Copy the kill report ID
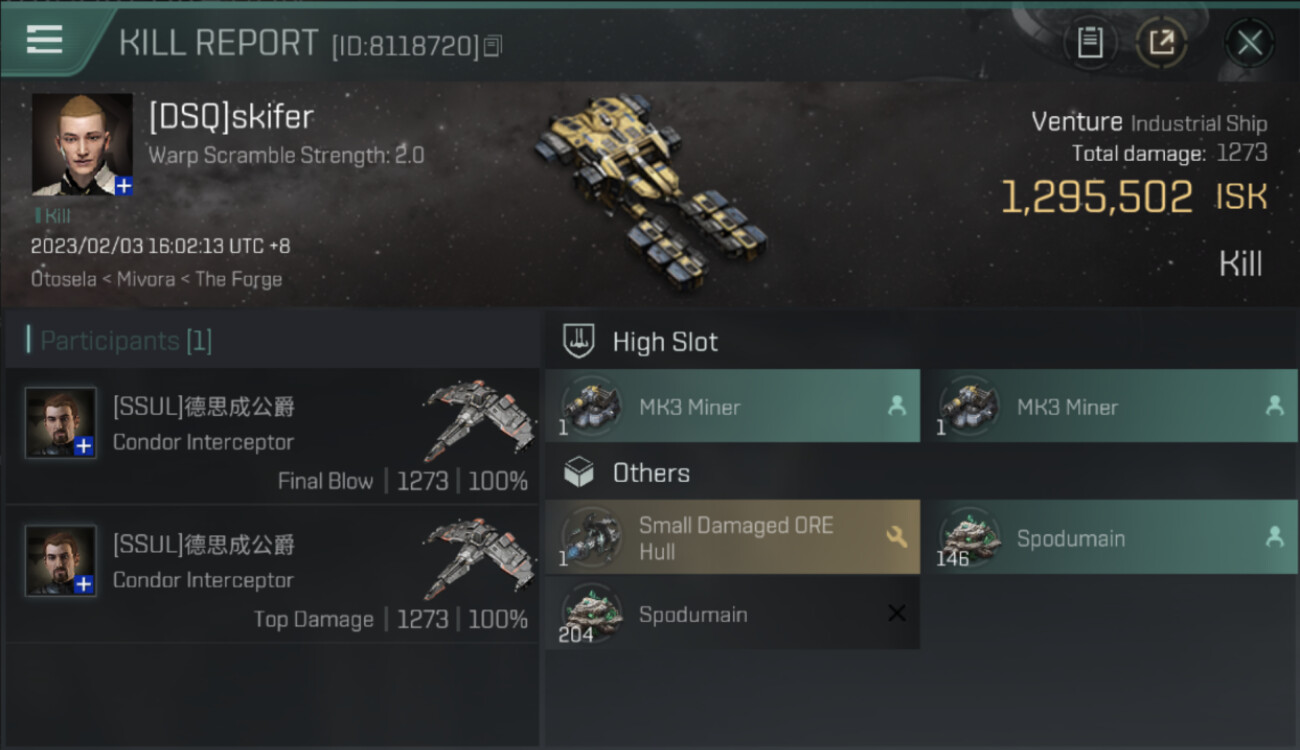Screen dimensions: 1300x750 pos(492,46)
